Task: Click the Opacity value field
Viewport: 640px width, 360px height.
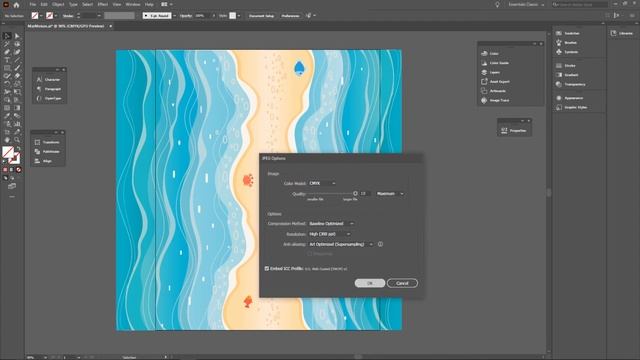Action: tap(202, 16)
